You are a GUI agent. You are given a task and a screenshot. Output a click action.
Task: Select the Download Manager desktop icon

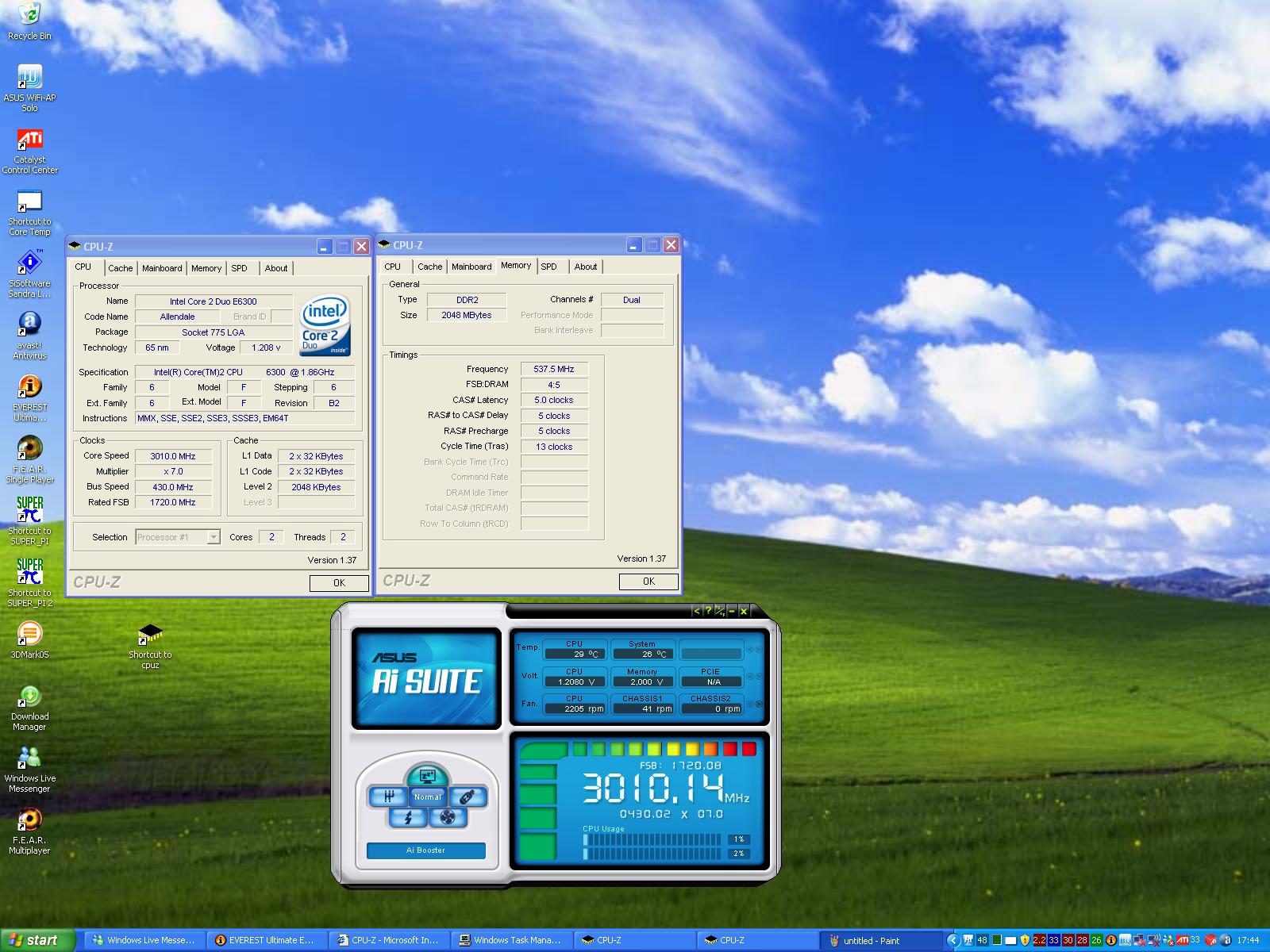point(29,708)
